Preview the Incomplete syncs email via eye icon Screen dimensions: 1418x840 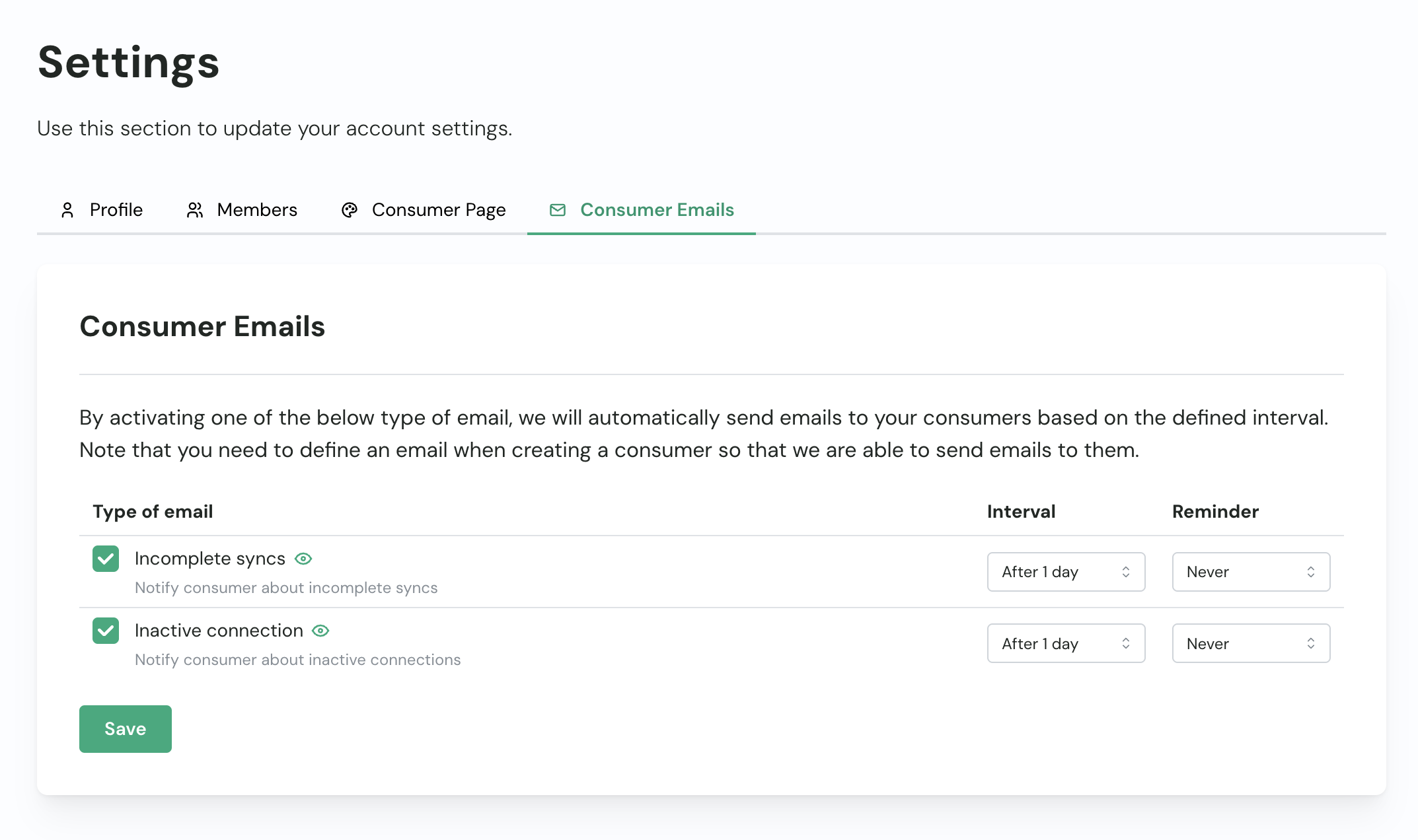[x=303, y=559]
